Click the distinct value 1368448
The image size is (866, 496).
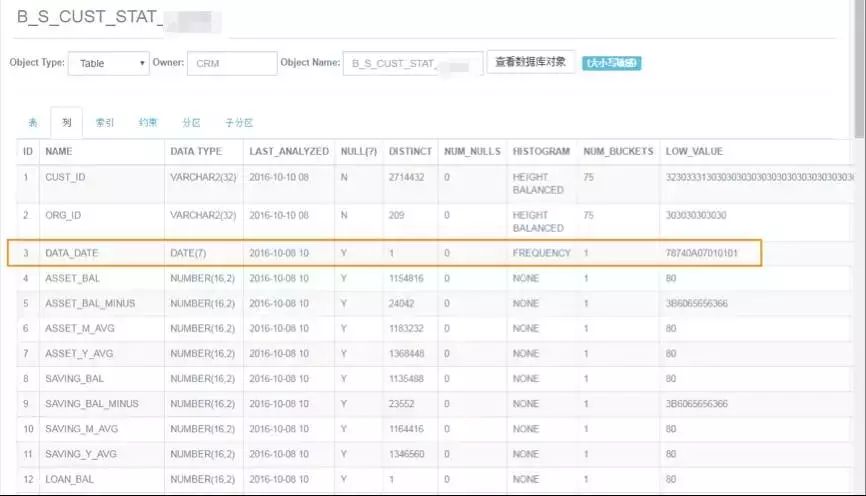(406, 354)
